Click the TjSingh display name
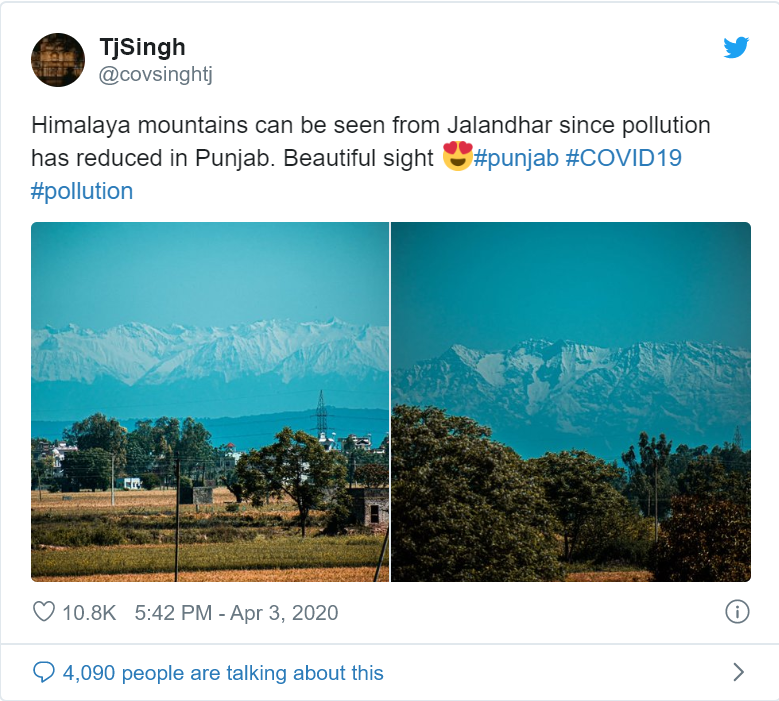The width and height of the screenshot is (779, 701). (142, 47)
